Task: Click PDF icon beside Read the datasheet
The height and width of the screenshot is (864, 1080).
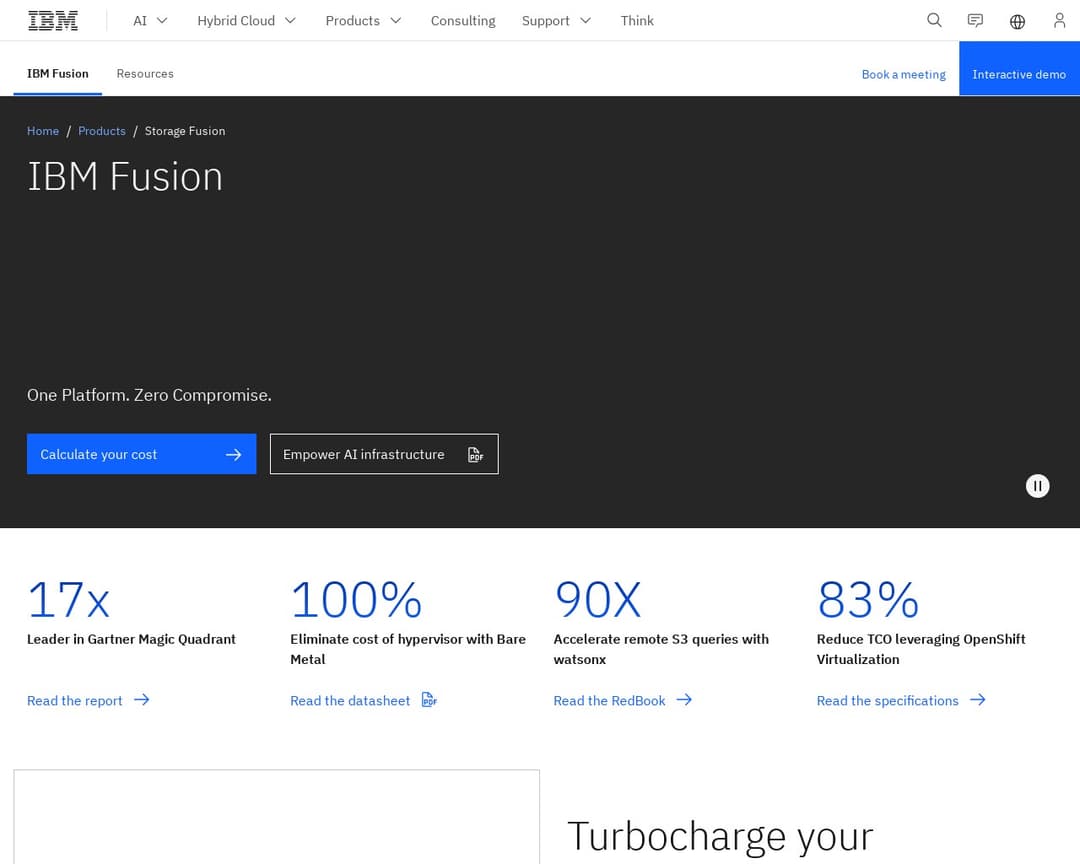Action: pyautogui.click(x=429, y=700)
